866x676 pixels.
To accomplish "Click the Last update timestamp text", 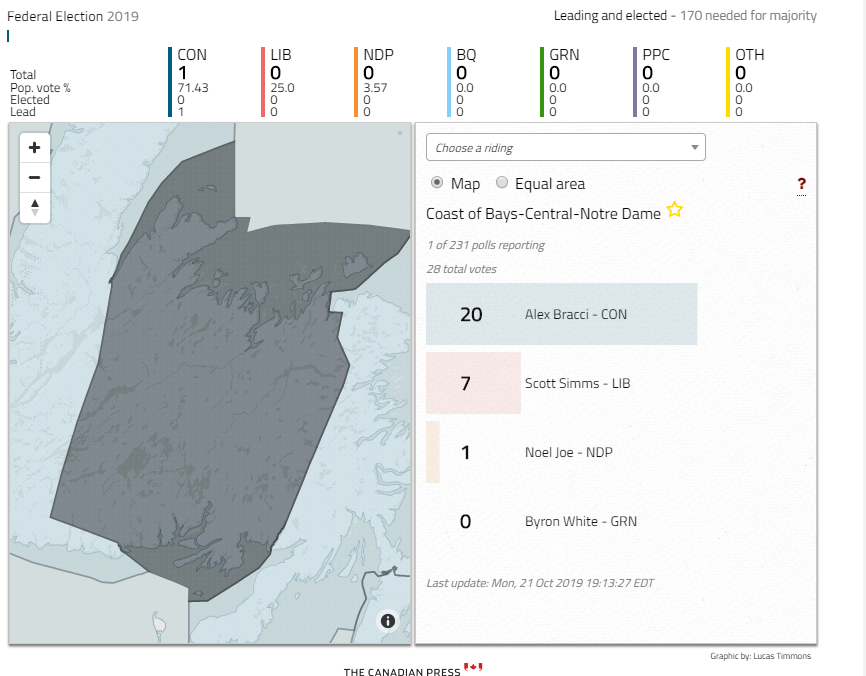I will pos(540,583).
